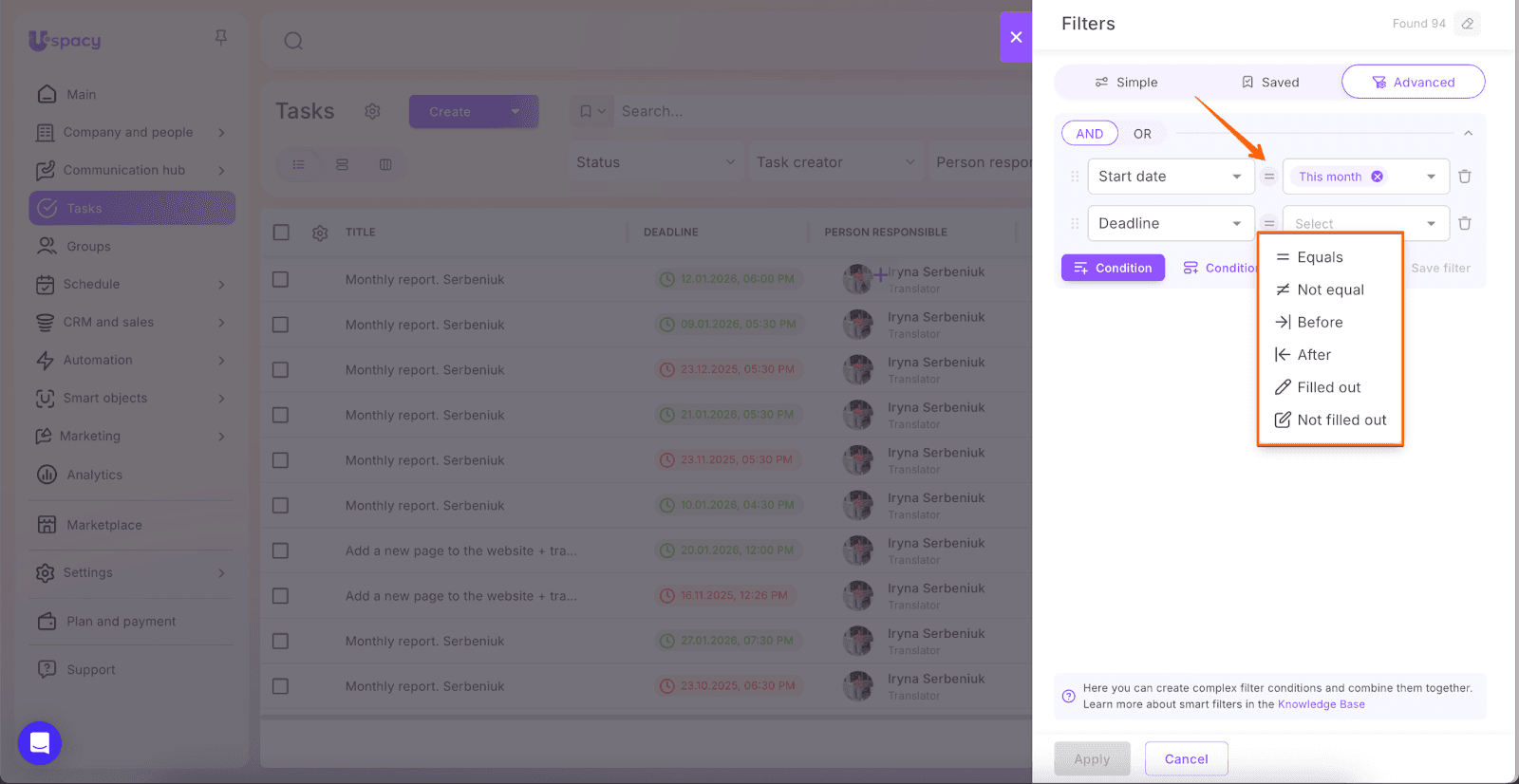Open the chat widget bubble
1519x784 pixels.
pos(40,743)
